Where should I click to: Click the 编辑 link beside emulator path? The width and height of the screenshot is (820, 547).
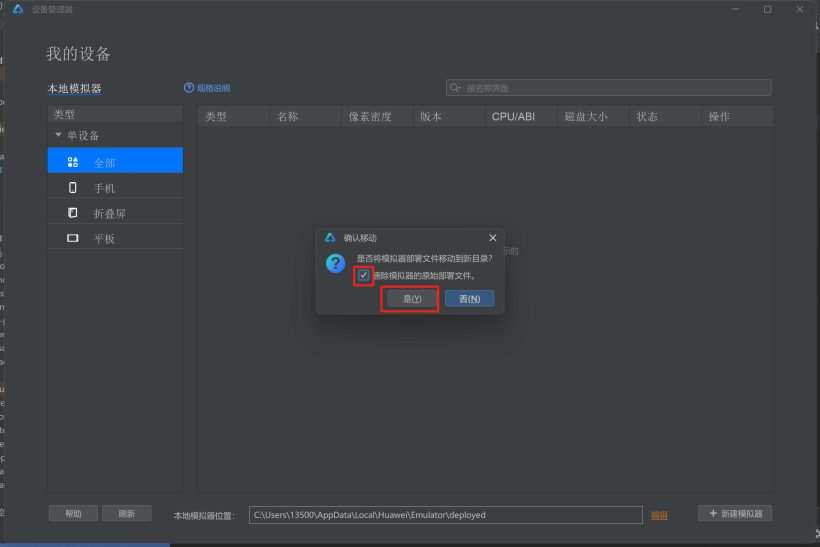point(659,515)
